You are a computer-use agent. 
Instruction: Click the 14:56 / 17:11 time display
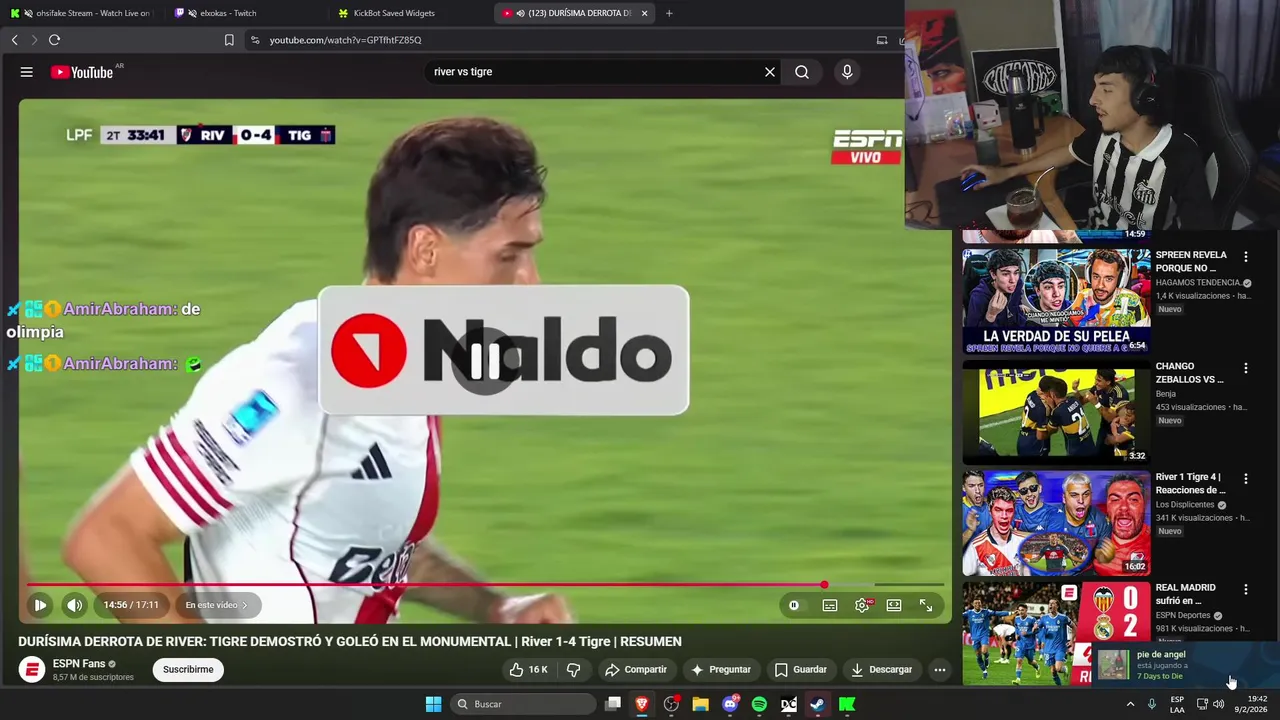coord(131,605)
